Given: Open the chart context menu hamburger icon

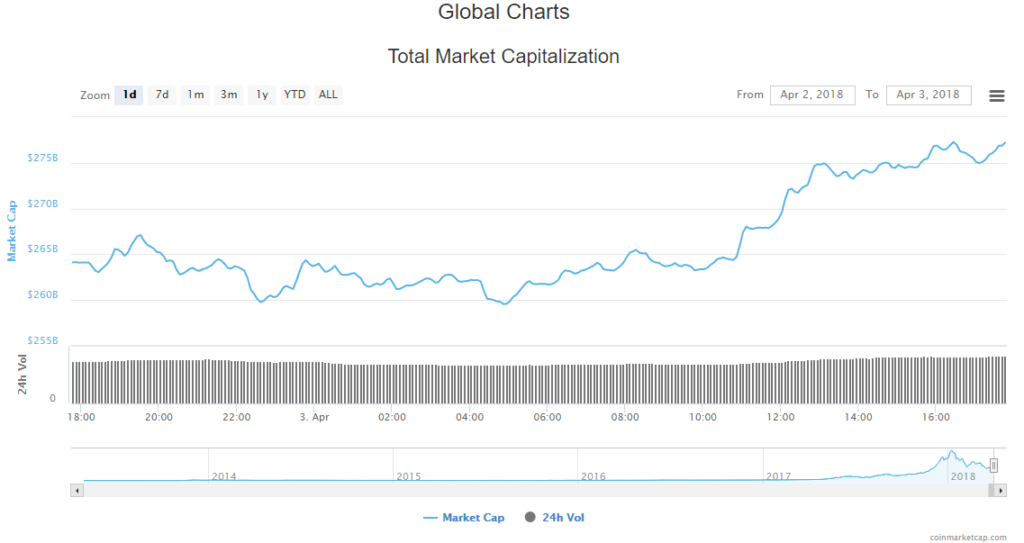Looking at the screenshot, I should 996,95.
